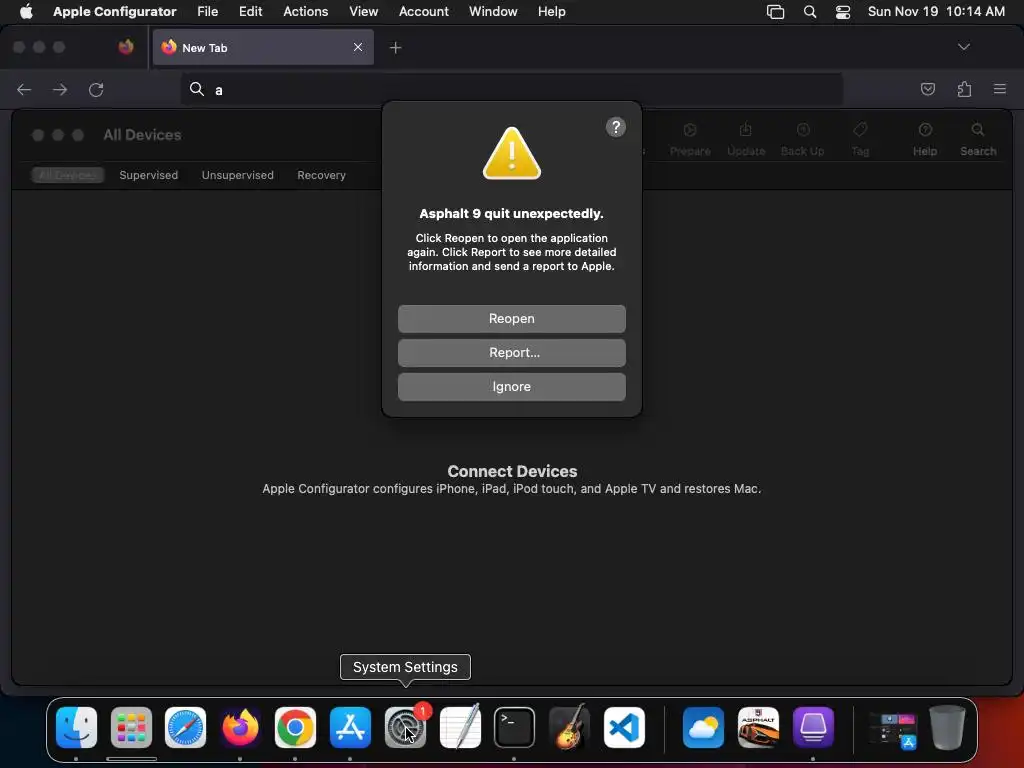Open Asphalt 9 from the Dock

point(758,727)
